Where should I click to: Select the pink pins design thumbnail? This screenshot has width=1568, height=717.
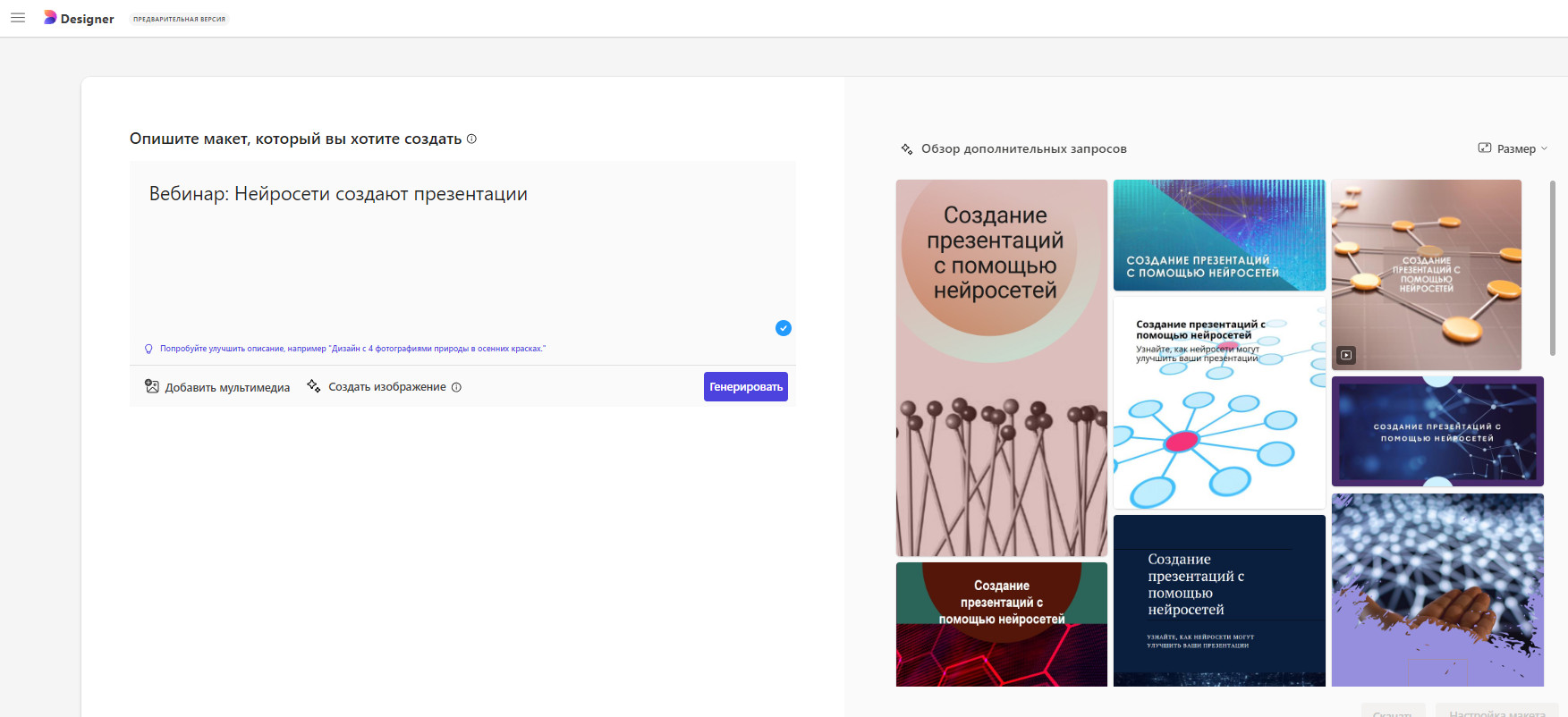tap(1002, 368)
